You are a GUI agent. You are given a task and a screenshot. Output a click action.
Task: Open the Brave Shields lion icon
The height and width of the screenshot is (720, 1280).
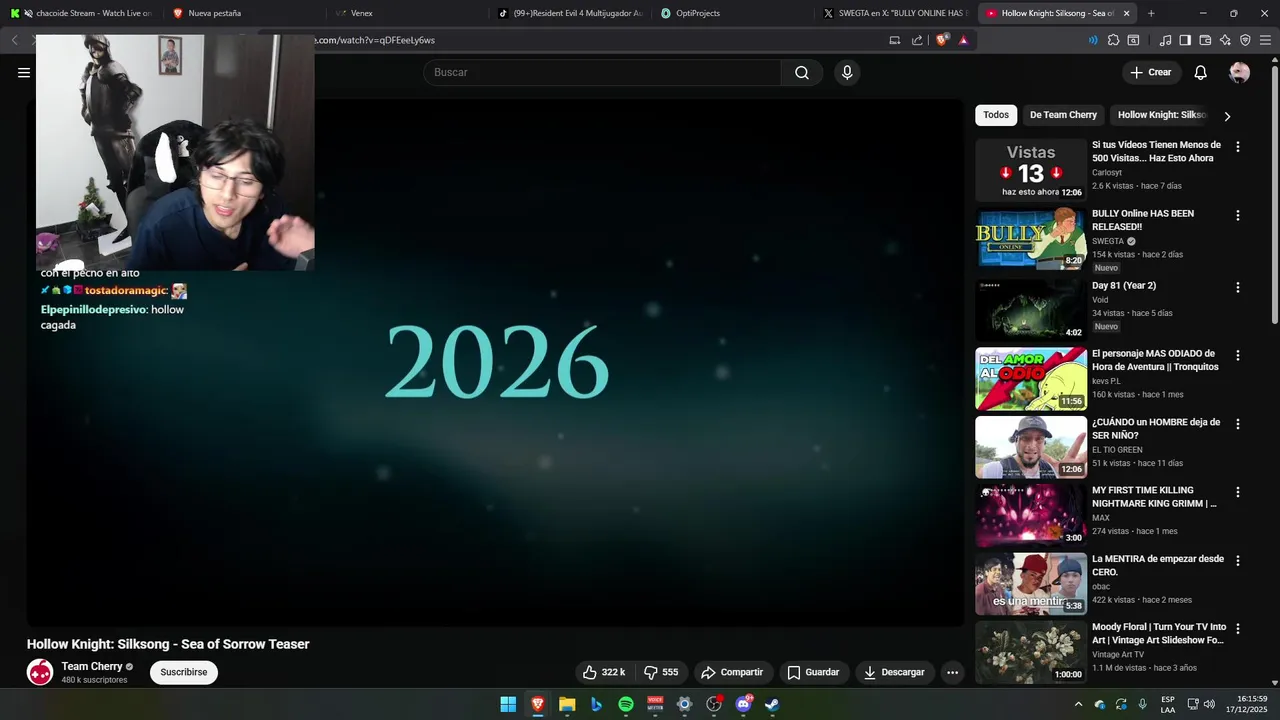click(941, 40)
